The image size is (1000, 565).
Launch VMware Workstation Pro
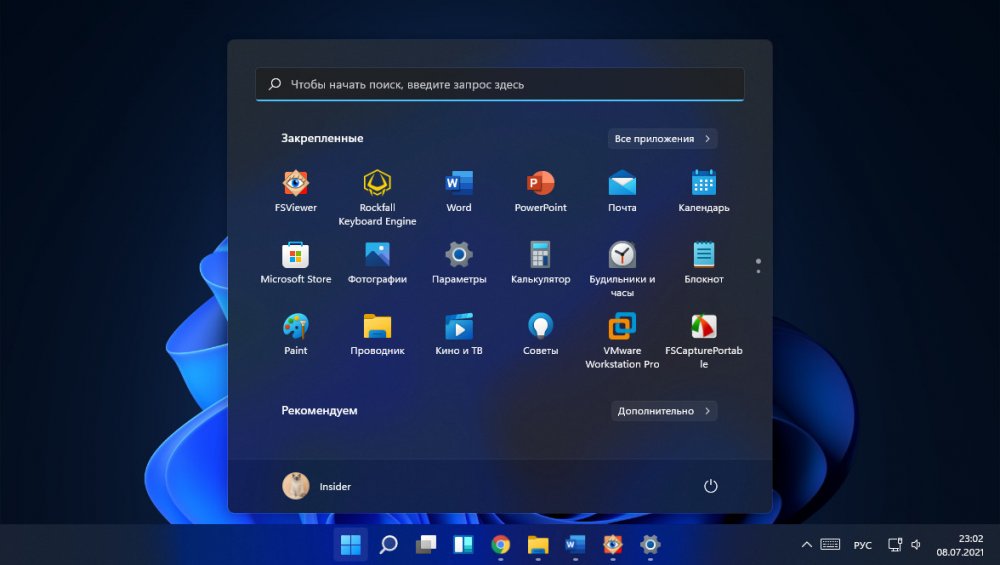click(622, 341)
